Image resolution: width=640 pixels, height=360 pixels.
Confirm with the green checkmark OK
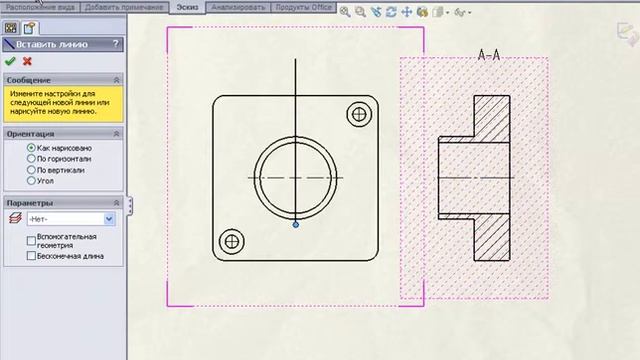10,61
